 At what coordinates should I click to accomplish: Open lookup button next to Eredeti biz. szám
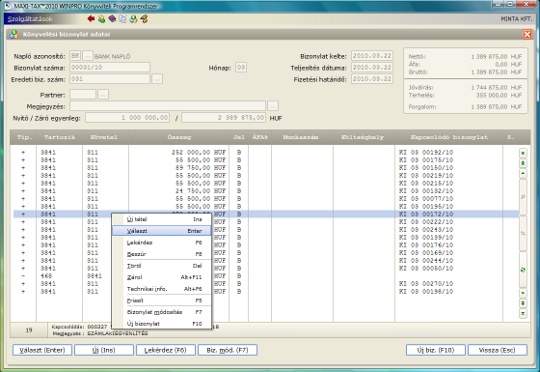pyautogui.click(x=157, y=79)
